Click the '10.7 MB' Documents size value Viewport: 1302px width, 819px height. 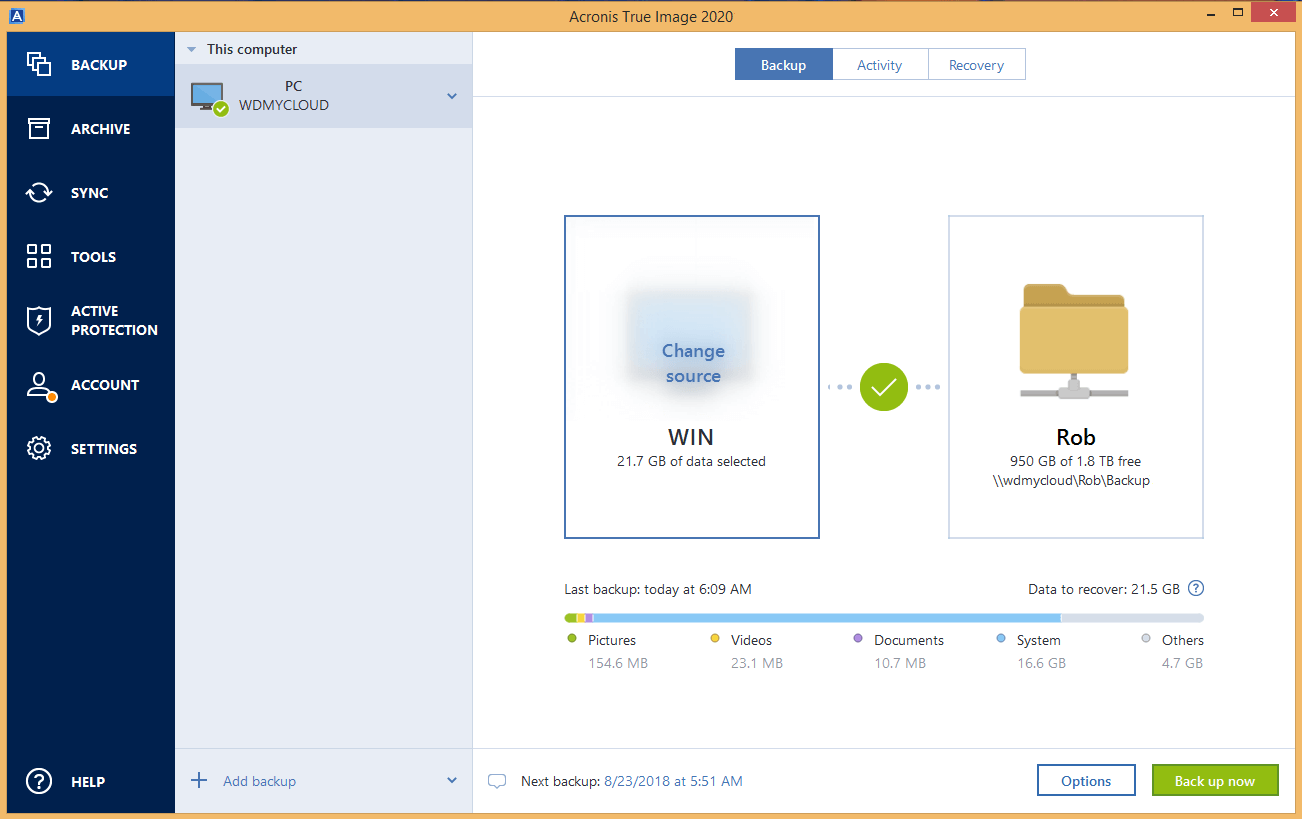(x=900, y=663)
